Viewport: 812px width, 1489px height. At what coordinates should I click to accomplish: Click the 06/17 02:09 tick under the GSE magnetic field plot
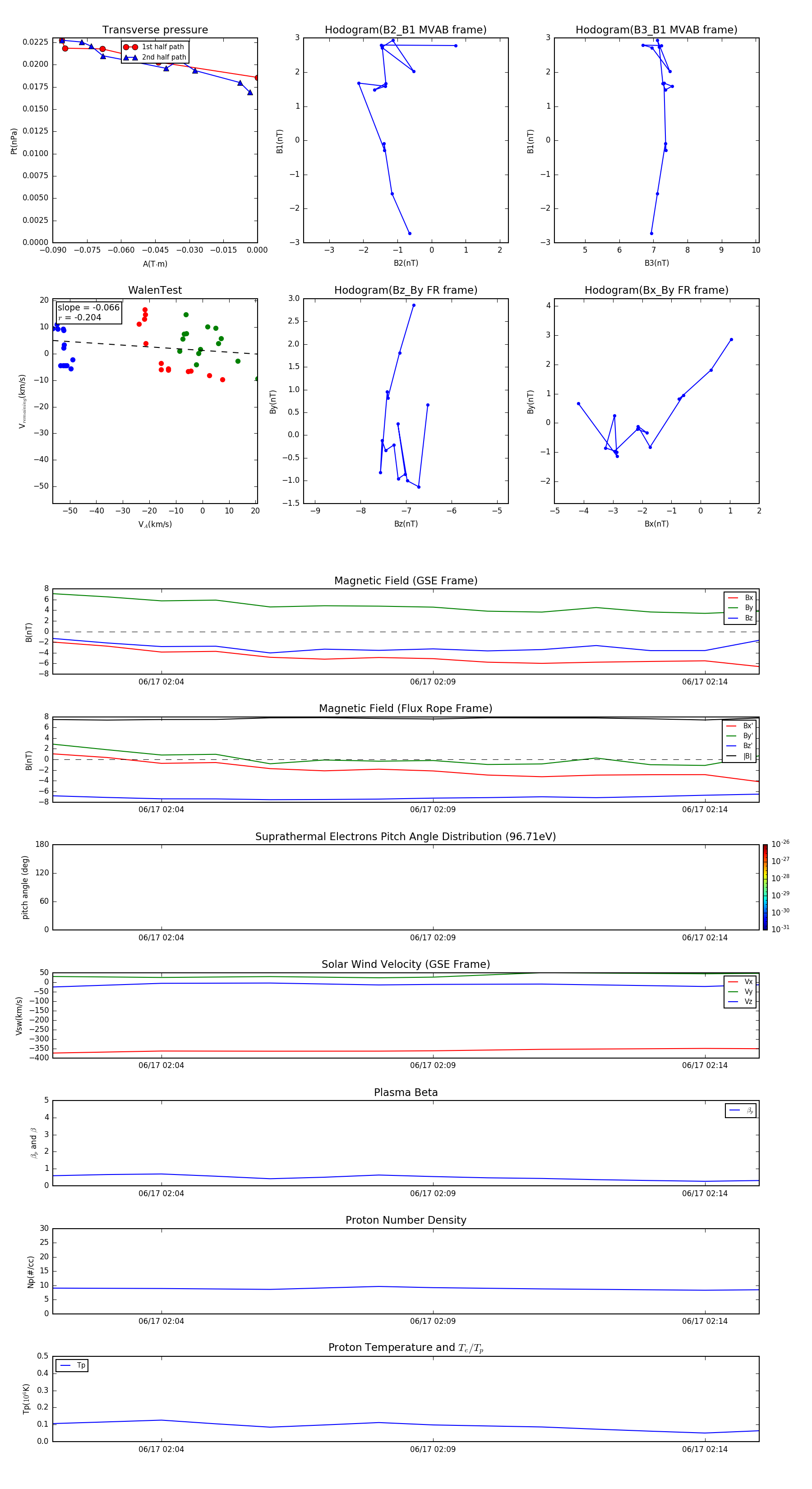pos(433,682)
